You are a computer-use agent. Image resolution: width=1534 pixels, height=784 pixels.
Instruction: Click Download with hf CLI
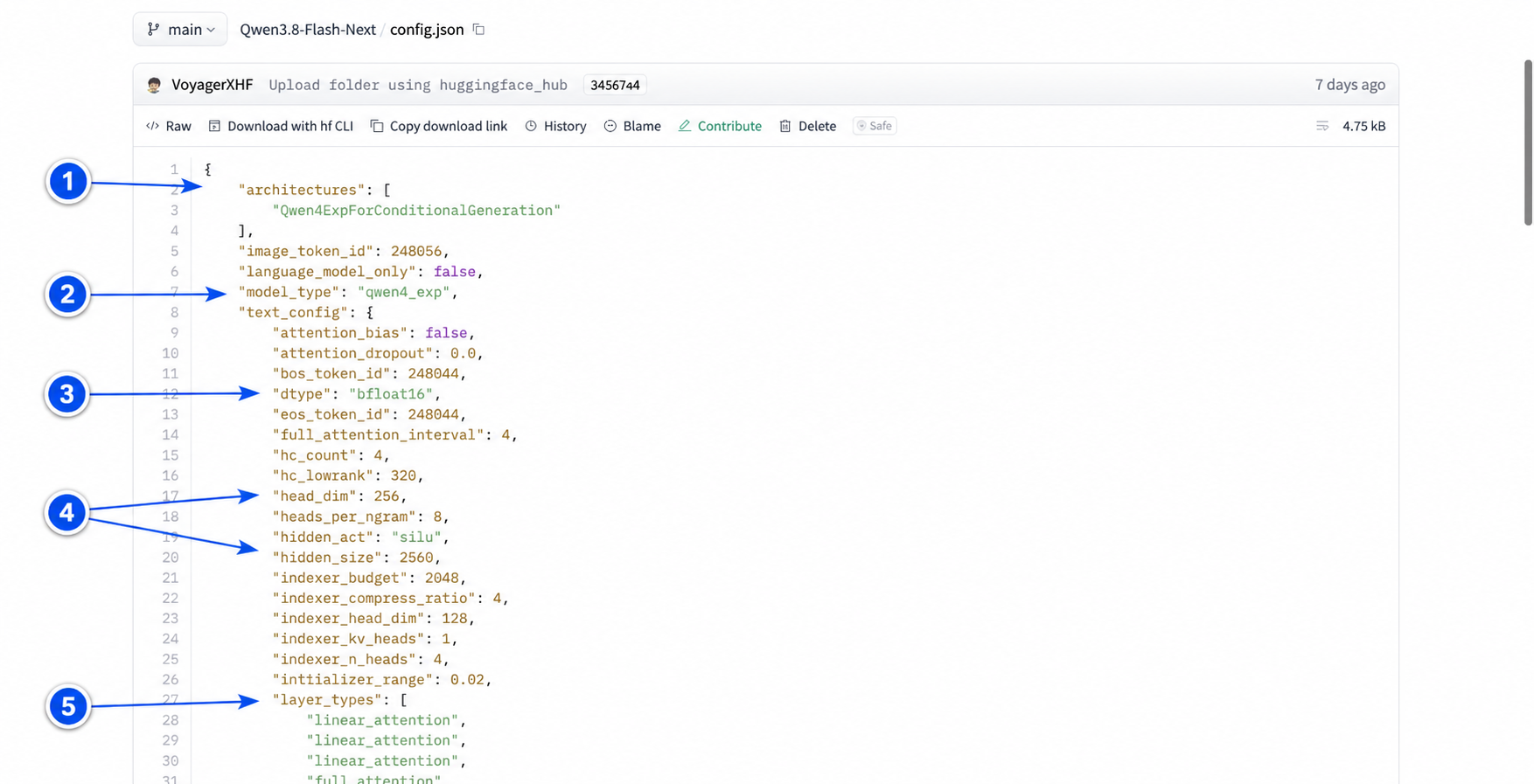[x=281, y=126]
